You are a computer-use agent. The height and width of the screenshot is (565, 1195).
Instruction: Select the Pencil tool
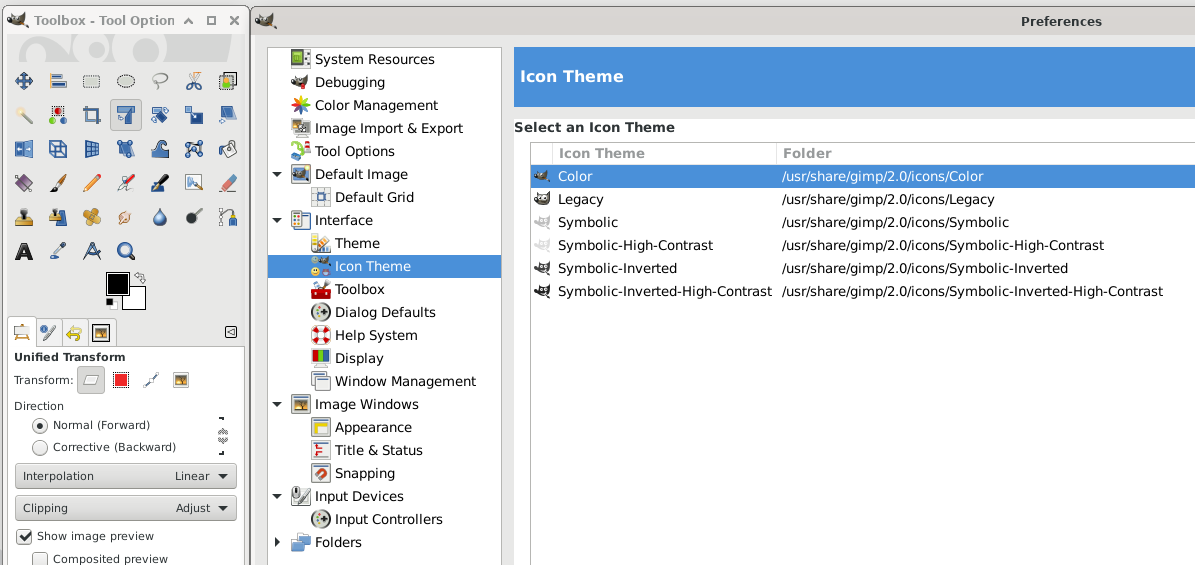pos(92,183)
